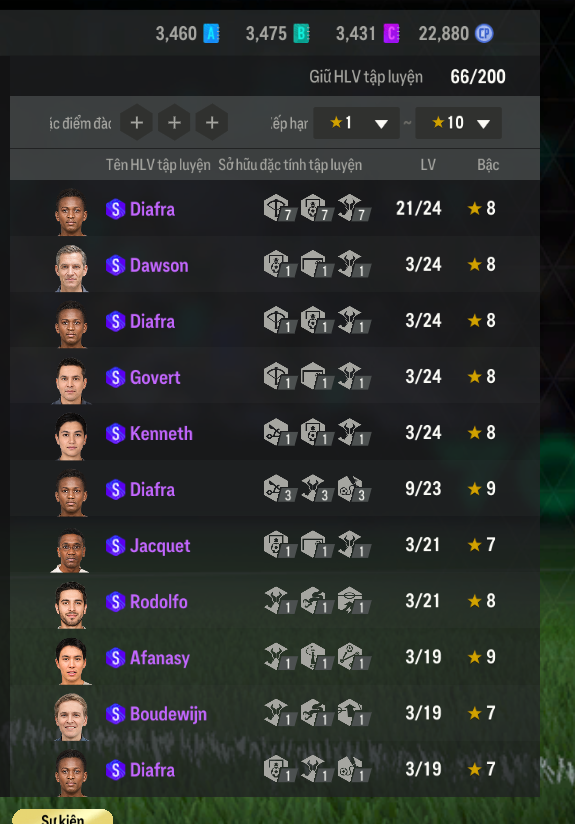Click the purple C training notebook icon
The height and width of the screenshot is (824, 575).
click(392, 34)
